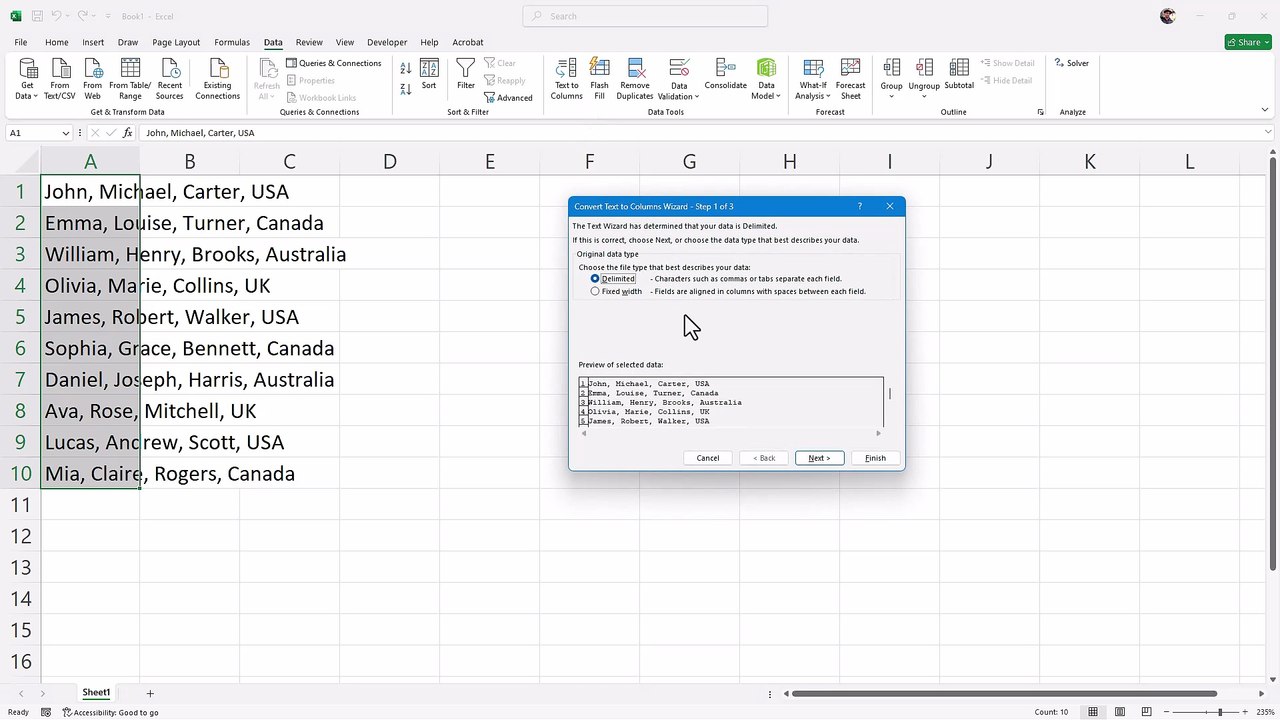This screenshot has height=720, width=1280.
Task: Expand the formula bar
Action: click(x=1269, y=133)
